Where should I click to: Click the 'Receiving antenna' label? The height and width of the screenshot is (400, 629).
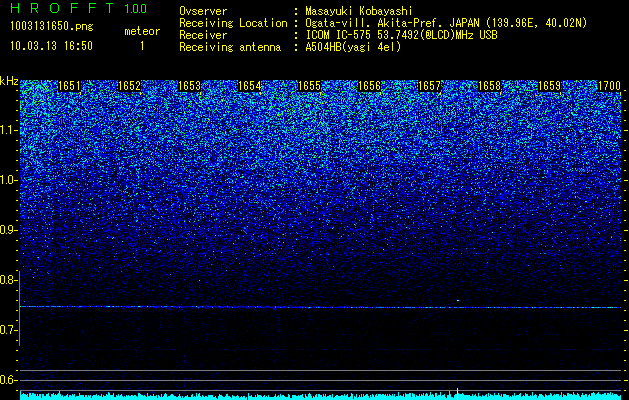click(x=230, y=47)
